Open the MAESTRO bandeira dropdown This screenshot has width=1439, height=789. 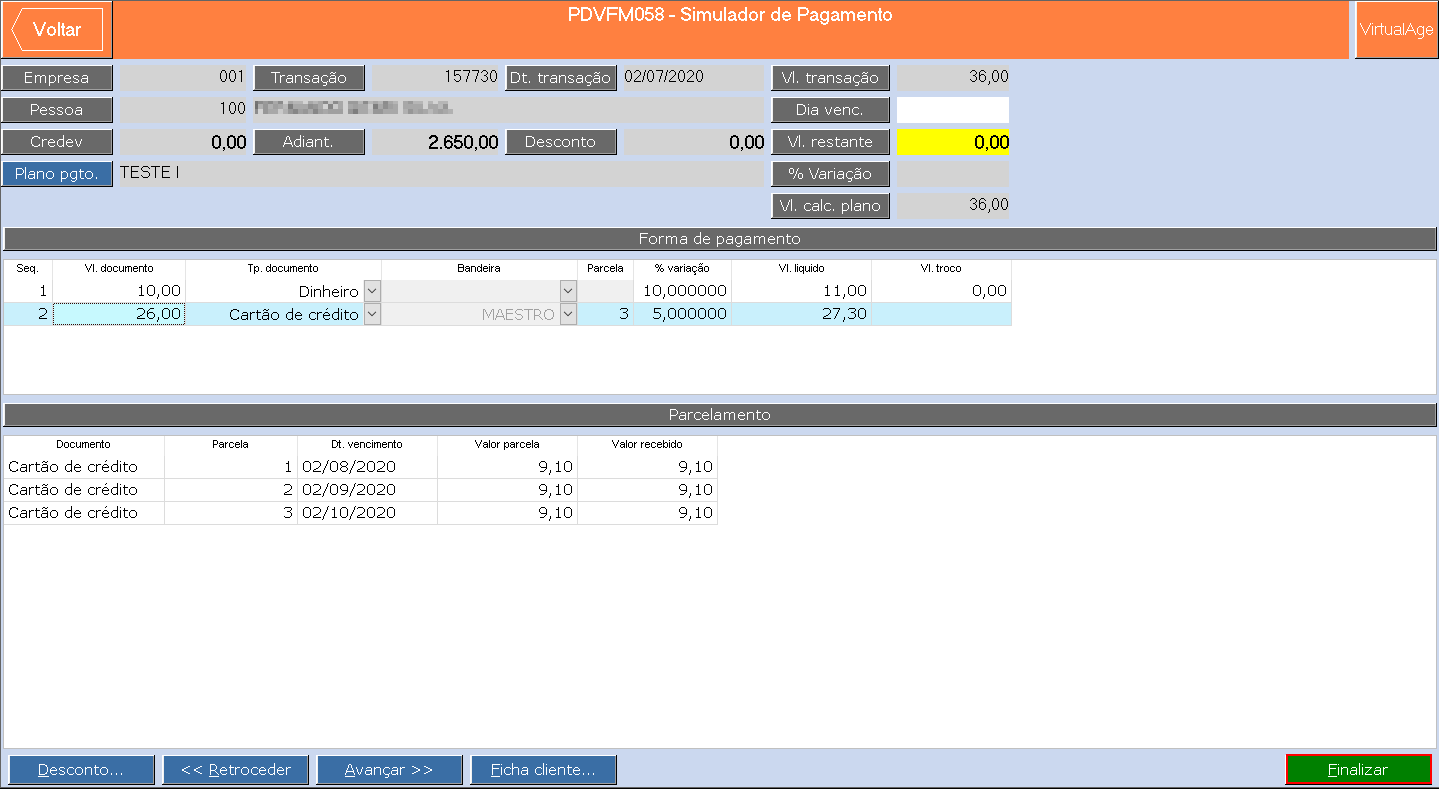(568, 314)
